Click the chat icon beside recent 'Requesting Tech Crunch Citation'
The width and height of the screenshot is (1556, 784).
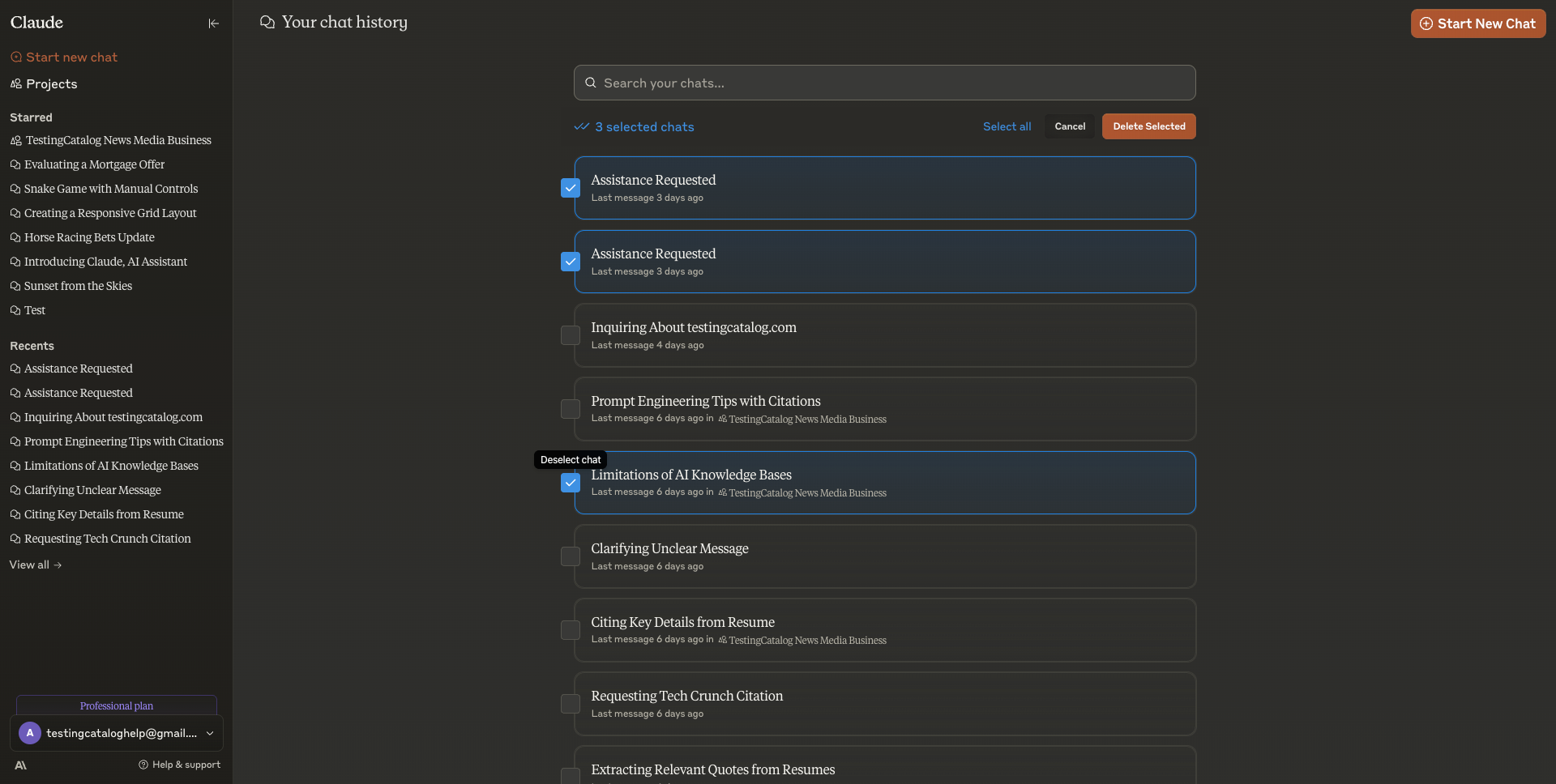point(15,539)
